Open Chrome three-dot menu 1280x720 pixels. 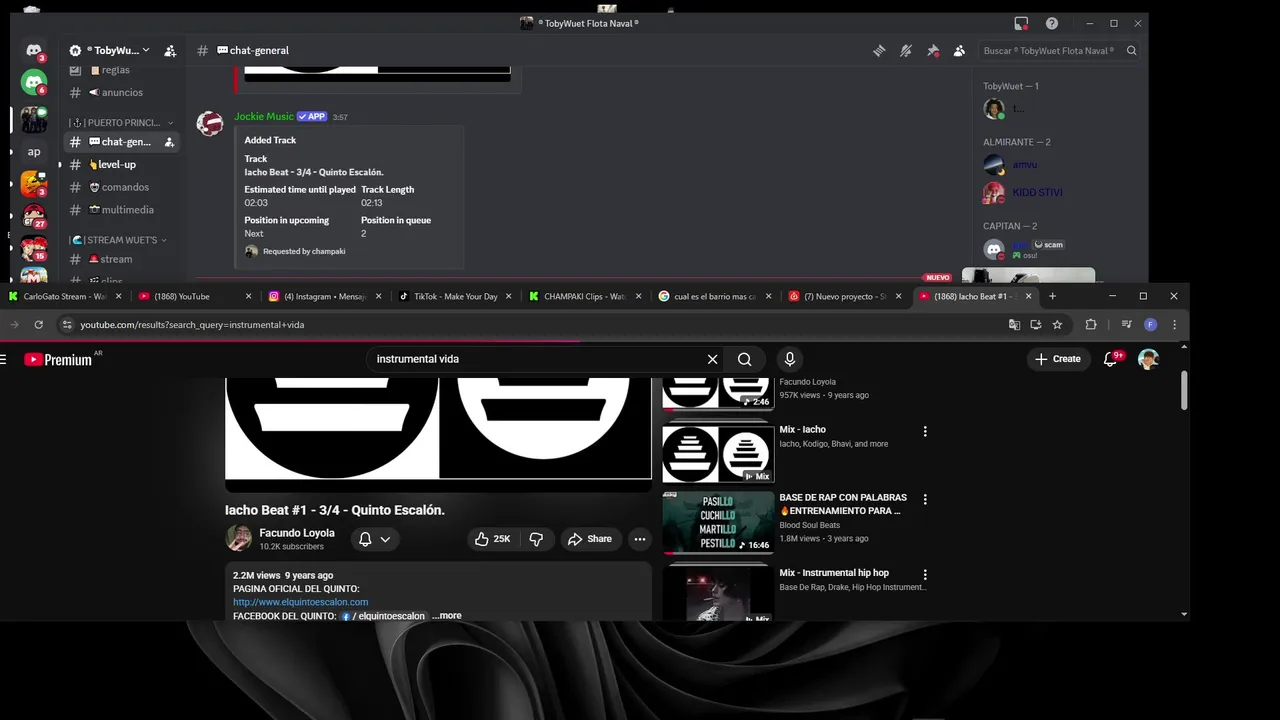pyautogui.click(x=1174, y=324)
